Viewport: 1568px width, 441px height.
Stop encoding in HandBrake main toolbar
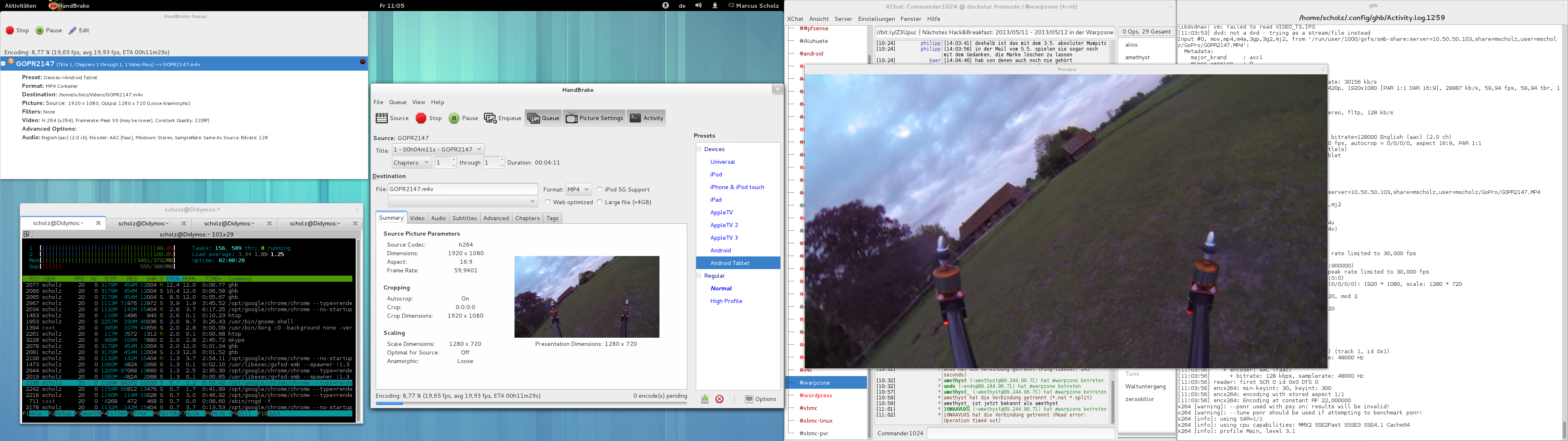coord(428,118)
